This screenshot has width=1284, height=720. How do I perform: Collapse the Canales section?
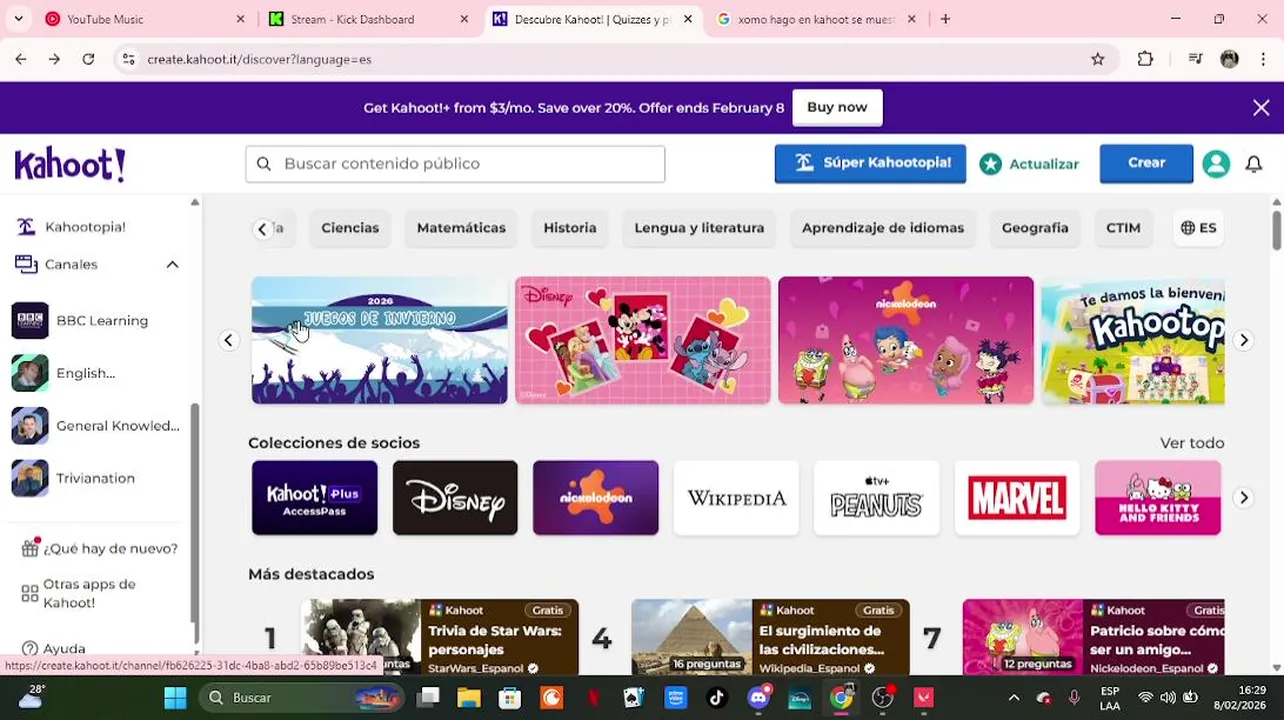click(172, 265)
